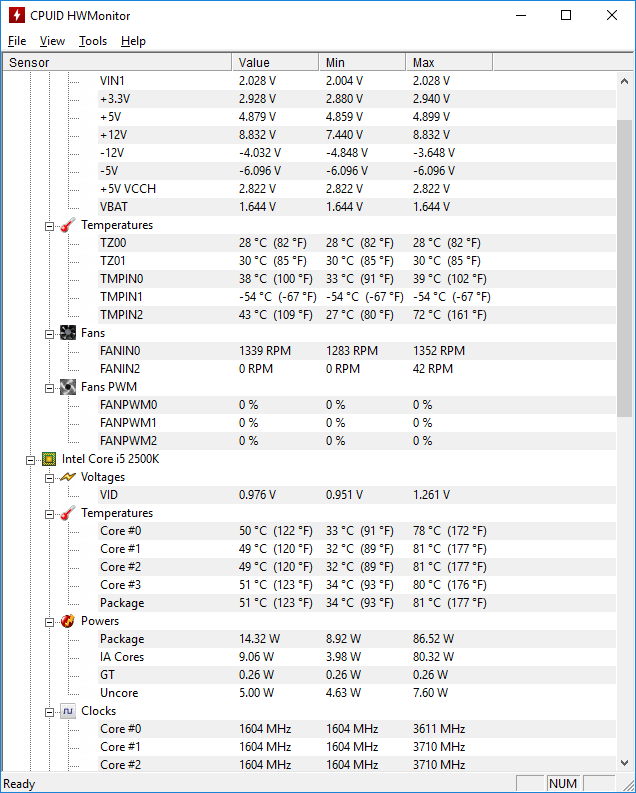Click the thermometer icon beside the CPU Temperatures group
The height and width of the screenshot is (793, 636).
coord(68,513)
